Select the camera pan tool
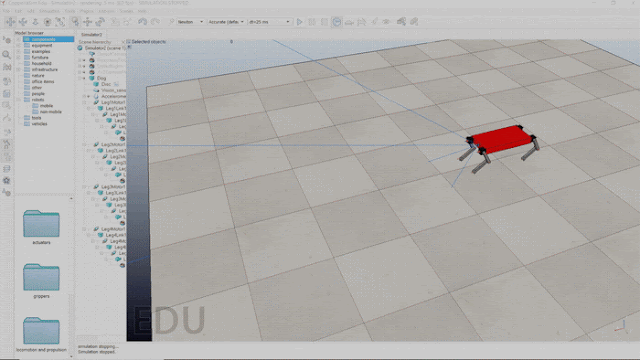640x360 pixels. click(10, 22)
